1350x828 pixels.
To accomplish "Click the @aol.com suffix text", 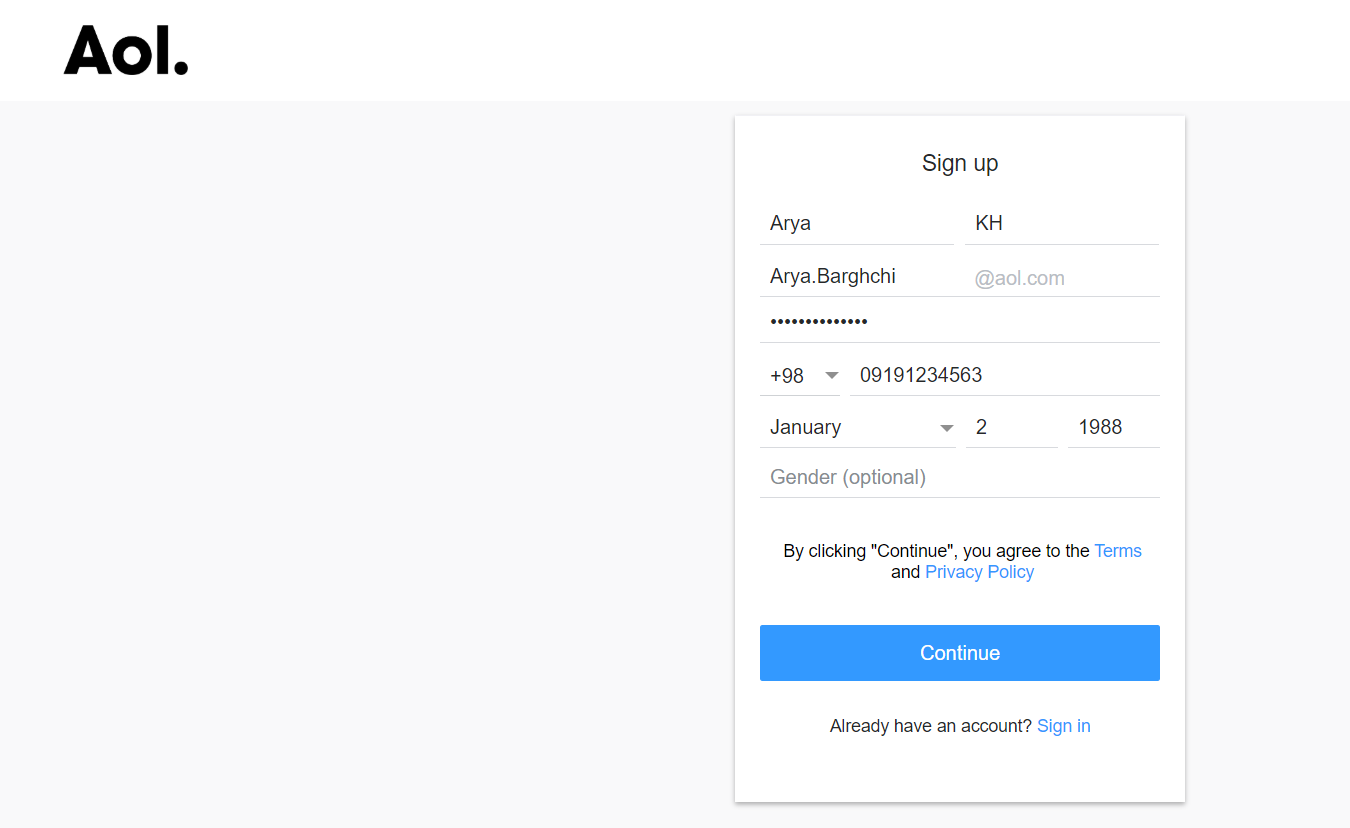I will [1020, 278].
